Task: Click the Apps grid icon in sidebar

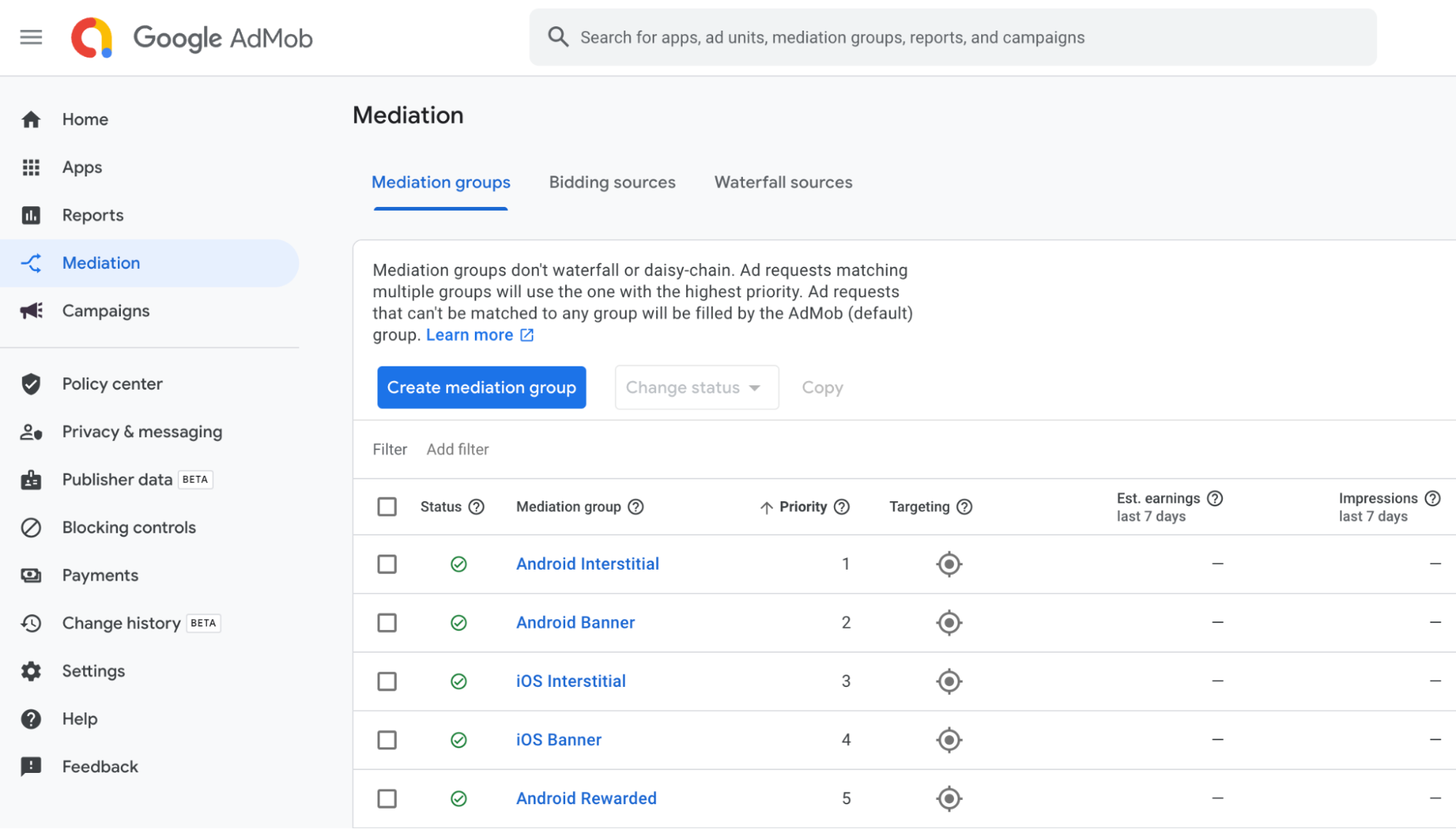Action: click(31, 167)
